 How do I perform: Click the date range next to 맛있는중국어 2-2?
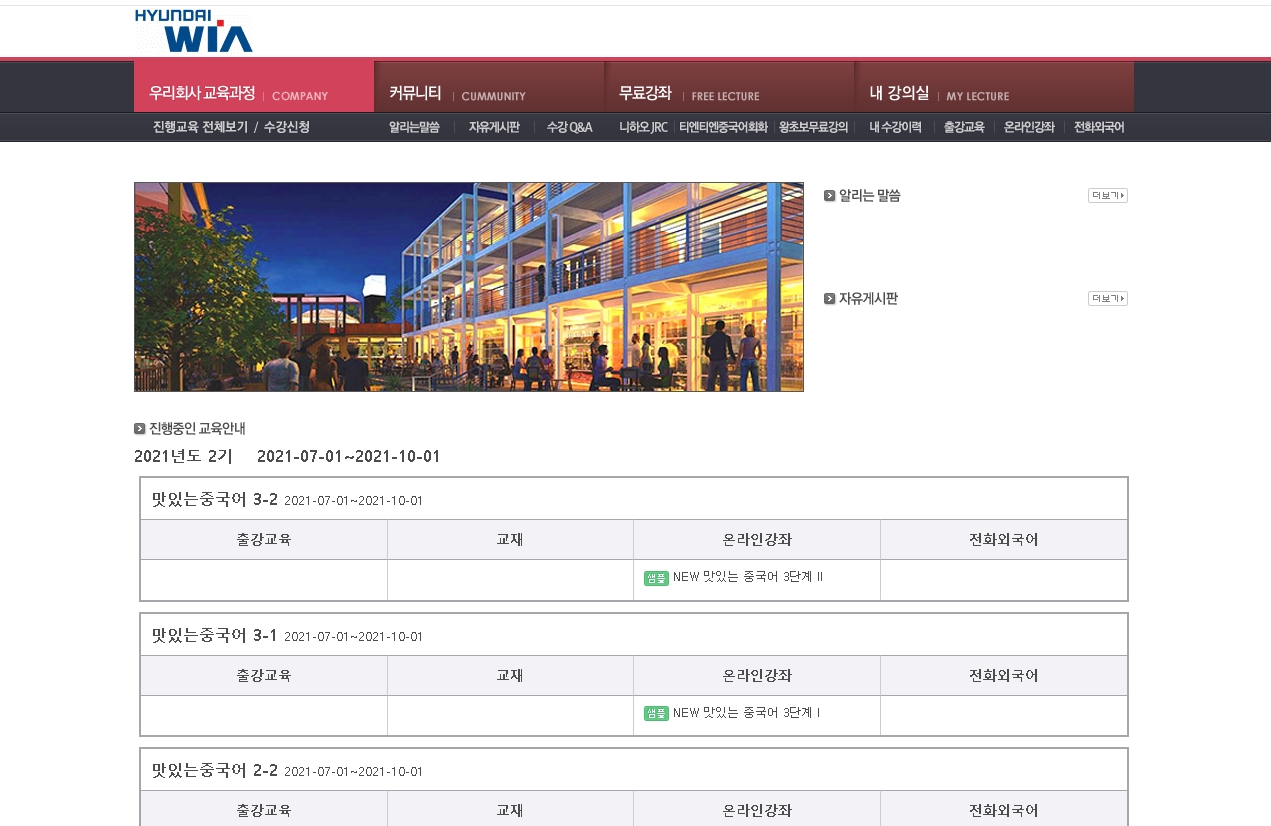click(354, 772)
